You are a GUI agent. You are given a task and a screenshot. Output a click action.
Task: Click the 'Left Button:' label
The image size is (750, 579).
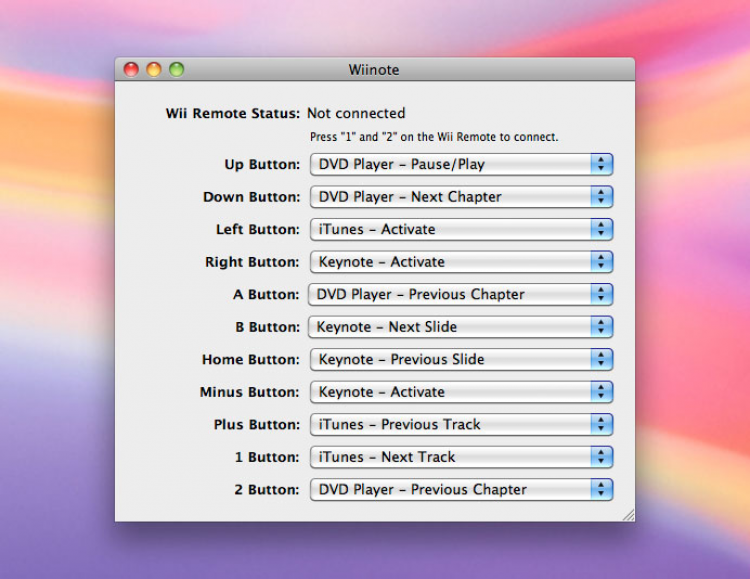pos(258,230)
